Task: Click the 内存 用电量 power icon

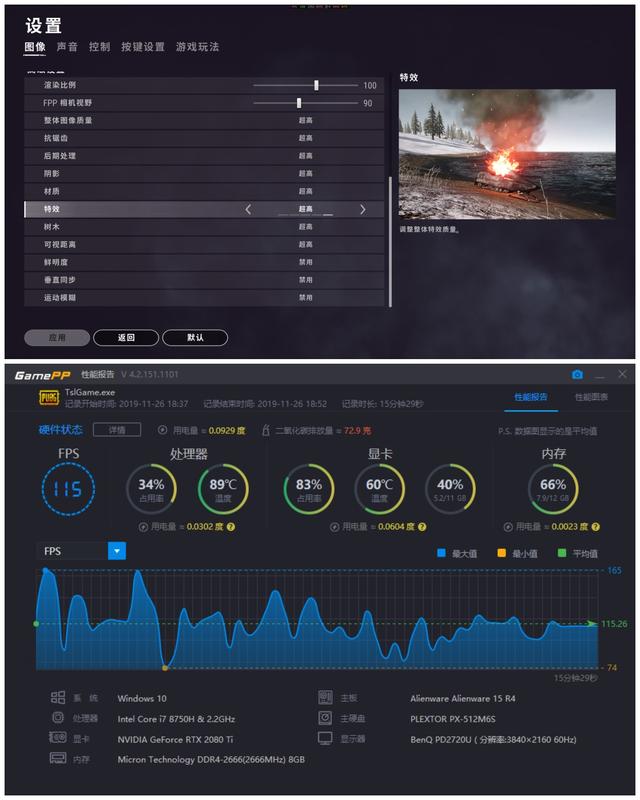Action: (x=508, y=527)
